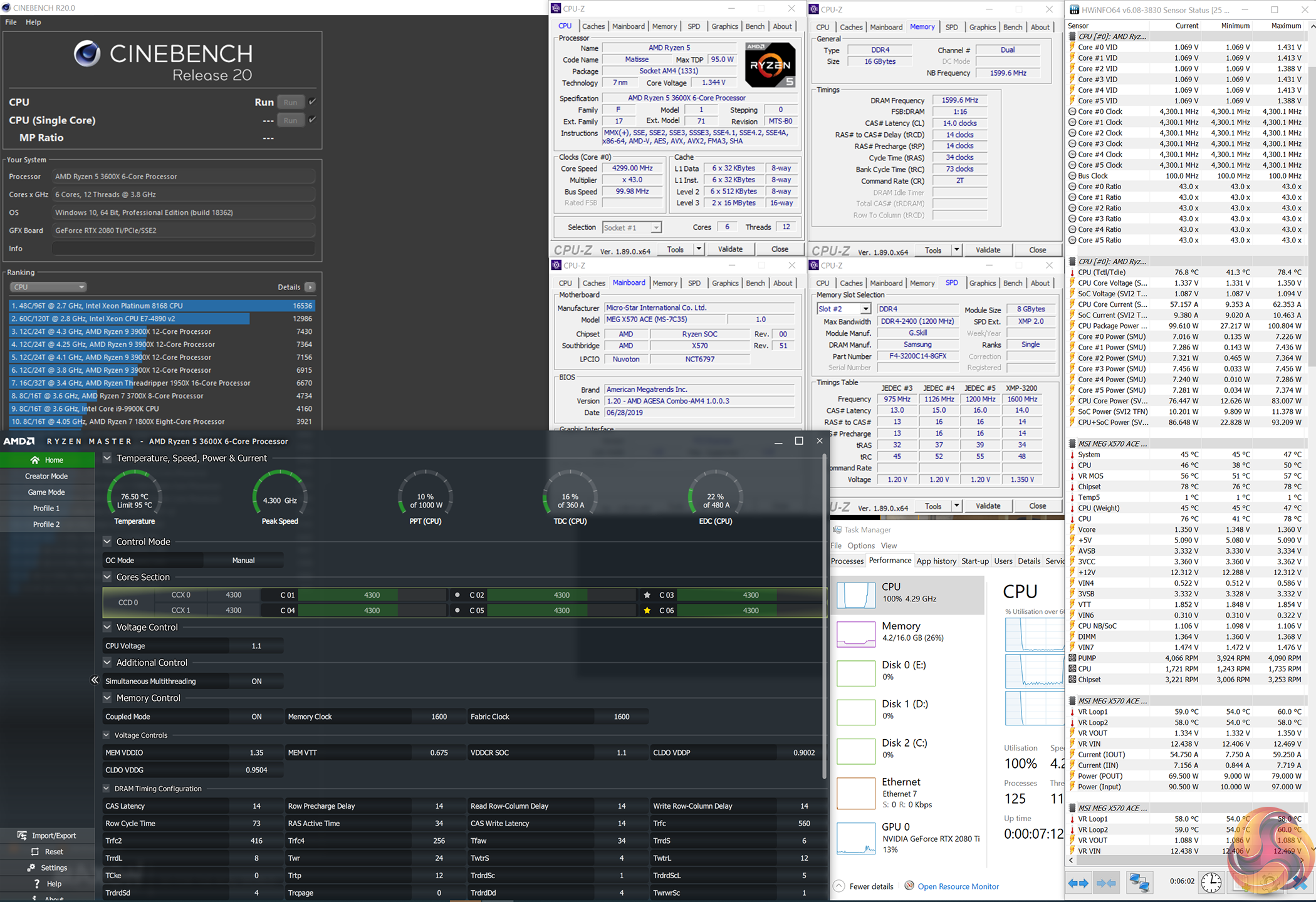Collapse Ryzen Master sidebar double chevron
1316x902 pixels.
click(95, 680)
